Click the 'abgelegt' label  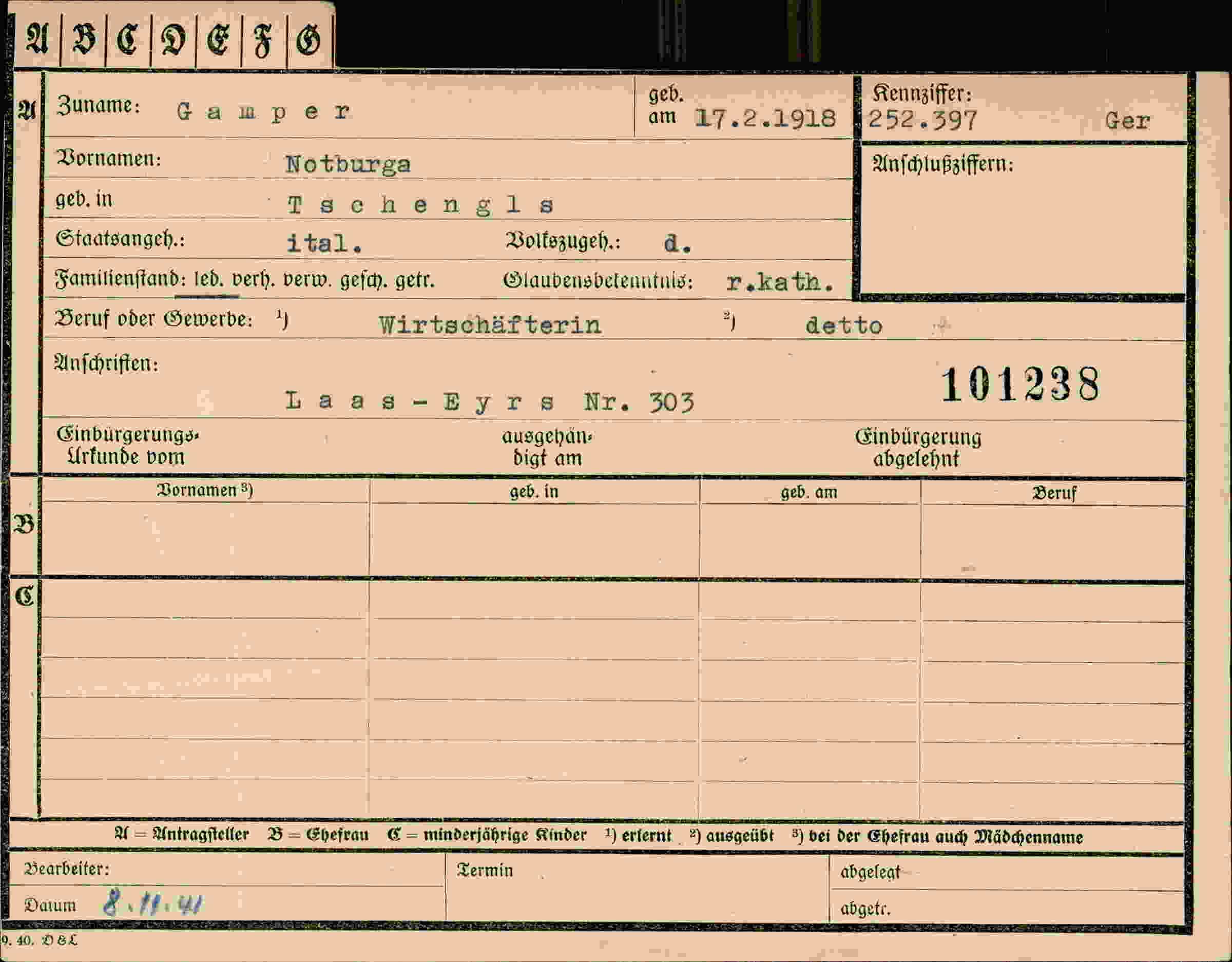(x=871, y=872)
